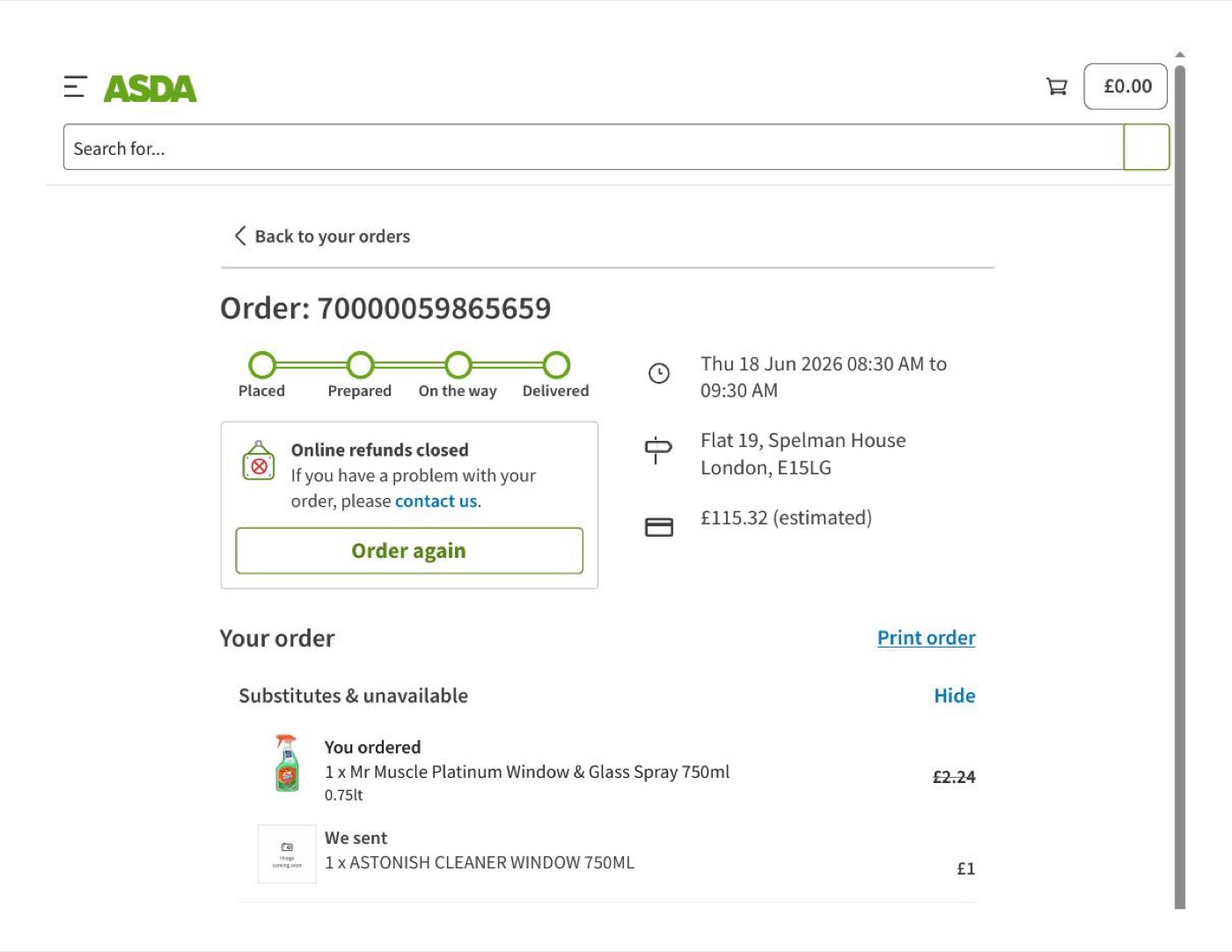Click the Search for... input field

point(593,147)
